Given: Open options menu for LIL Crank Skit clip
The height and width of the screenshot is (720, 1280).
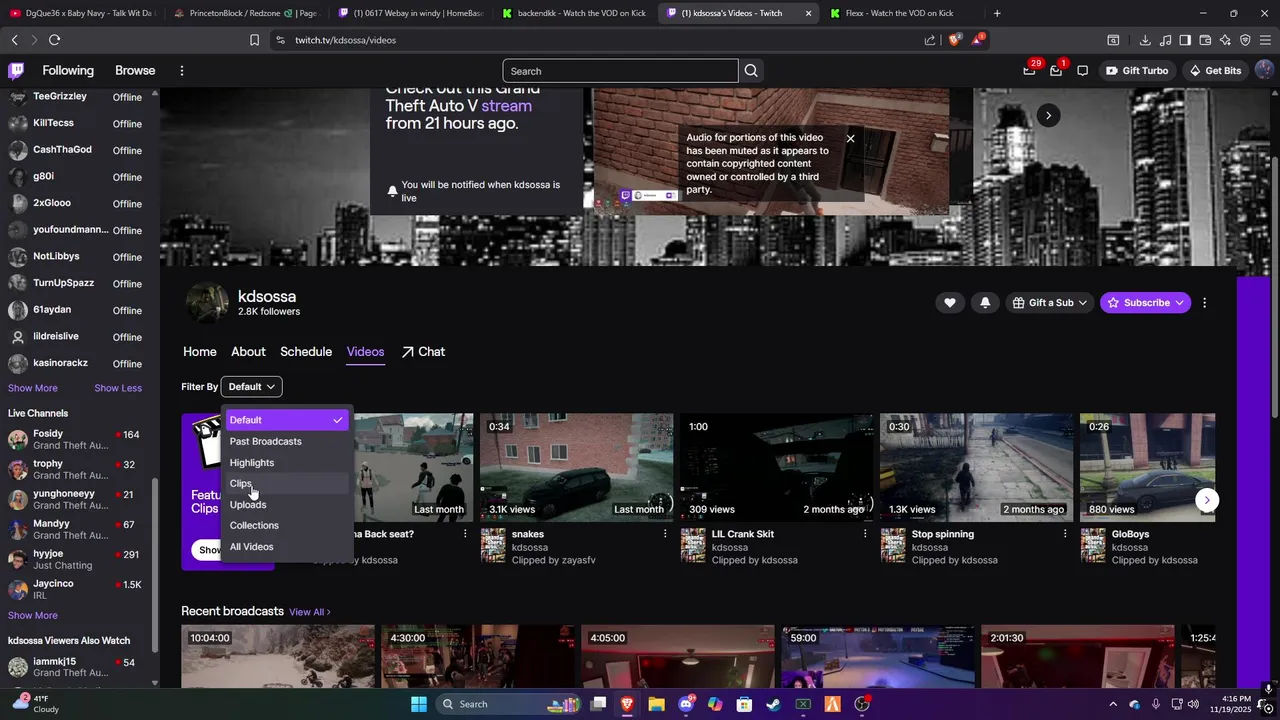Looking at the screenshot, I should click(x=865, y=534).
